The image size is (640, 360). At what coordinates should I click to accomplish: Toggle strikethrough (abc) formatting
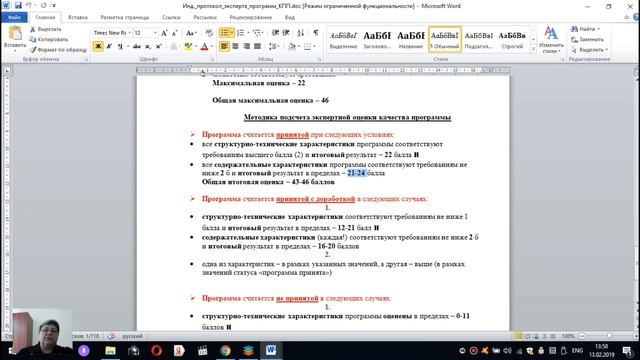click(x=137, y=47)
